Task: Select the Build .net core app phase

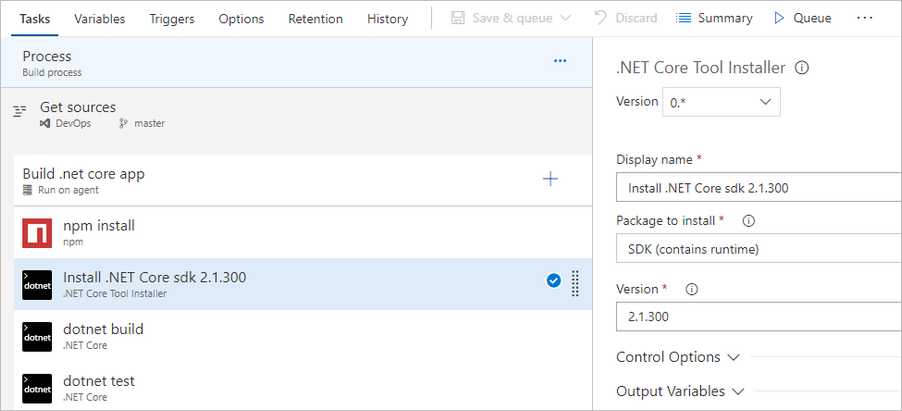Action: pyautogui.click(x=303, y=180)
